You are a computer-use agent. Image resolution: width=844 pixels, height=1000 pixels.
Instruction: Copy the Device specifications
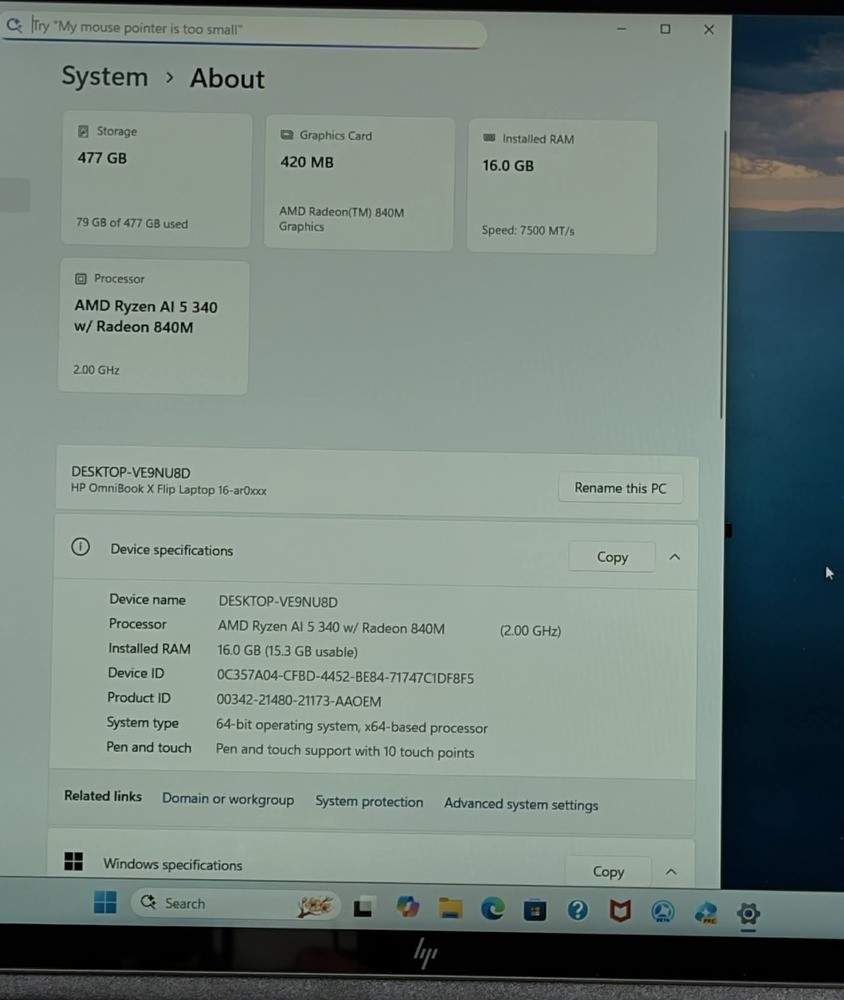(x=612, y=557)
